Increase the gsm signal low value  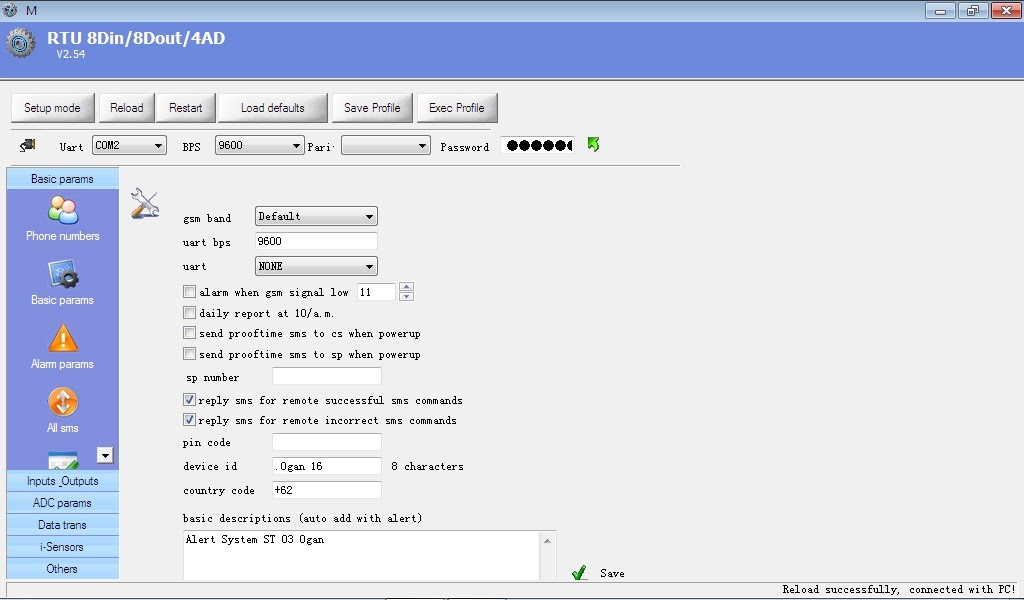[406, 287]
